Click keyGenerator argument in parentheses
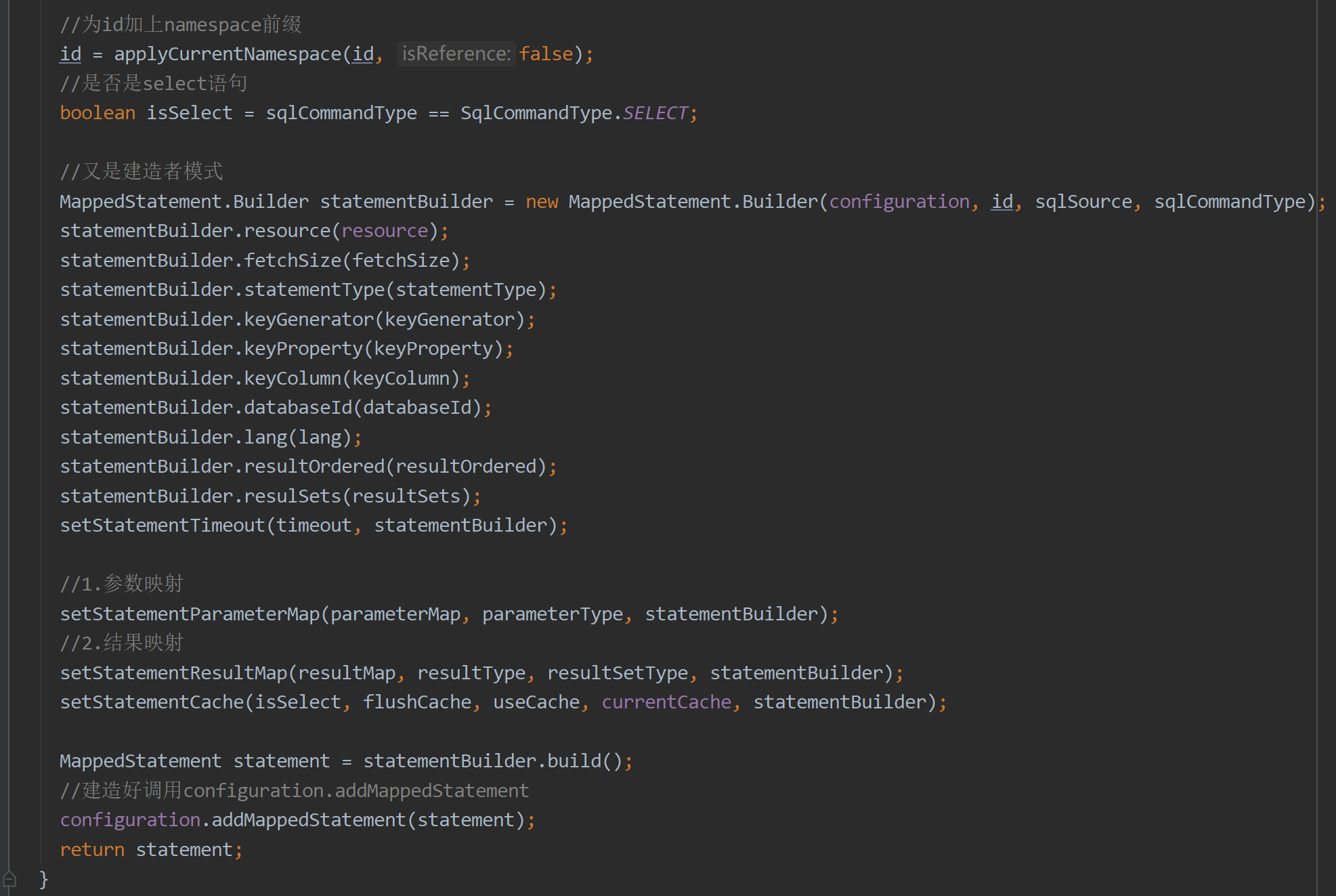 click(x=450, y=320)
